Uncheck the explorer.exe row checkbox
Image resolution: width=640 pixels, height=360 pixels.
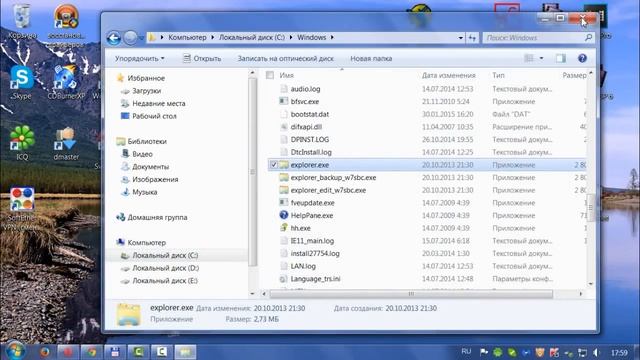click(x=273, y=165)
